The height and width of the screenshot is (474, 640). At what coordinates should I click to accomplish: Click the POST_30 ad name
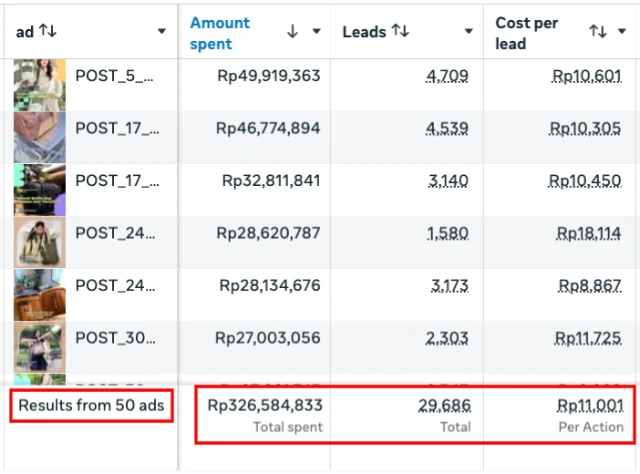click(x=116, y=338)
